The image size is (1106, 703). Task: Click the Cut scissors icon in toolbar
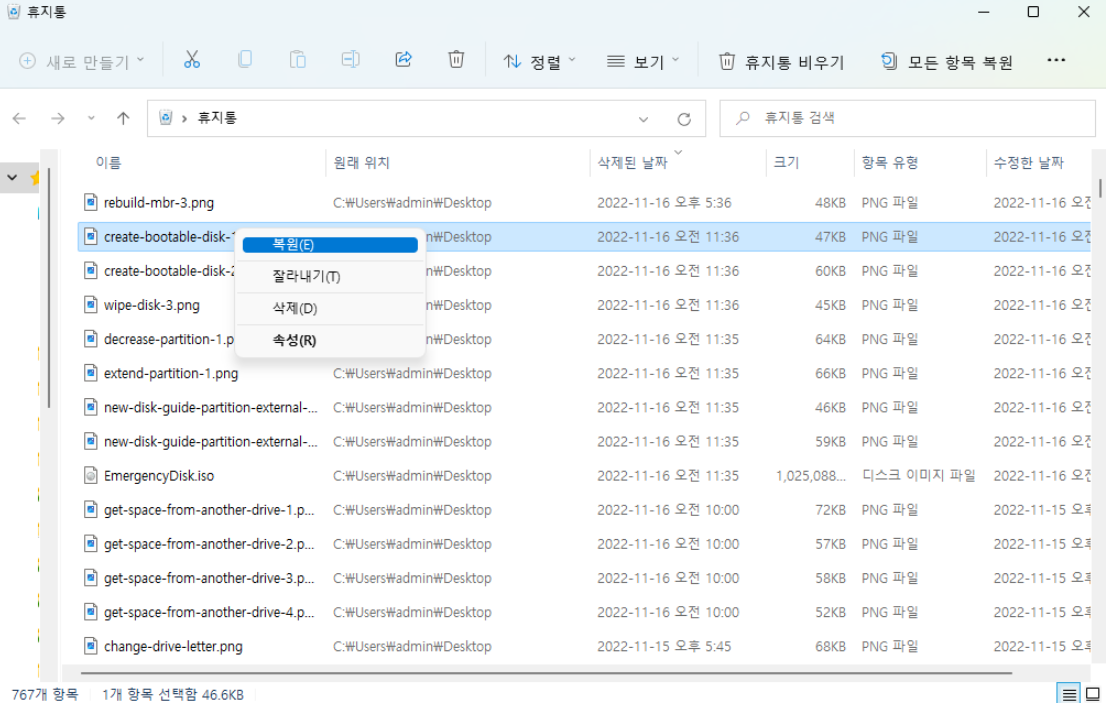pos(192,60)
